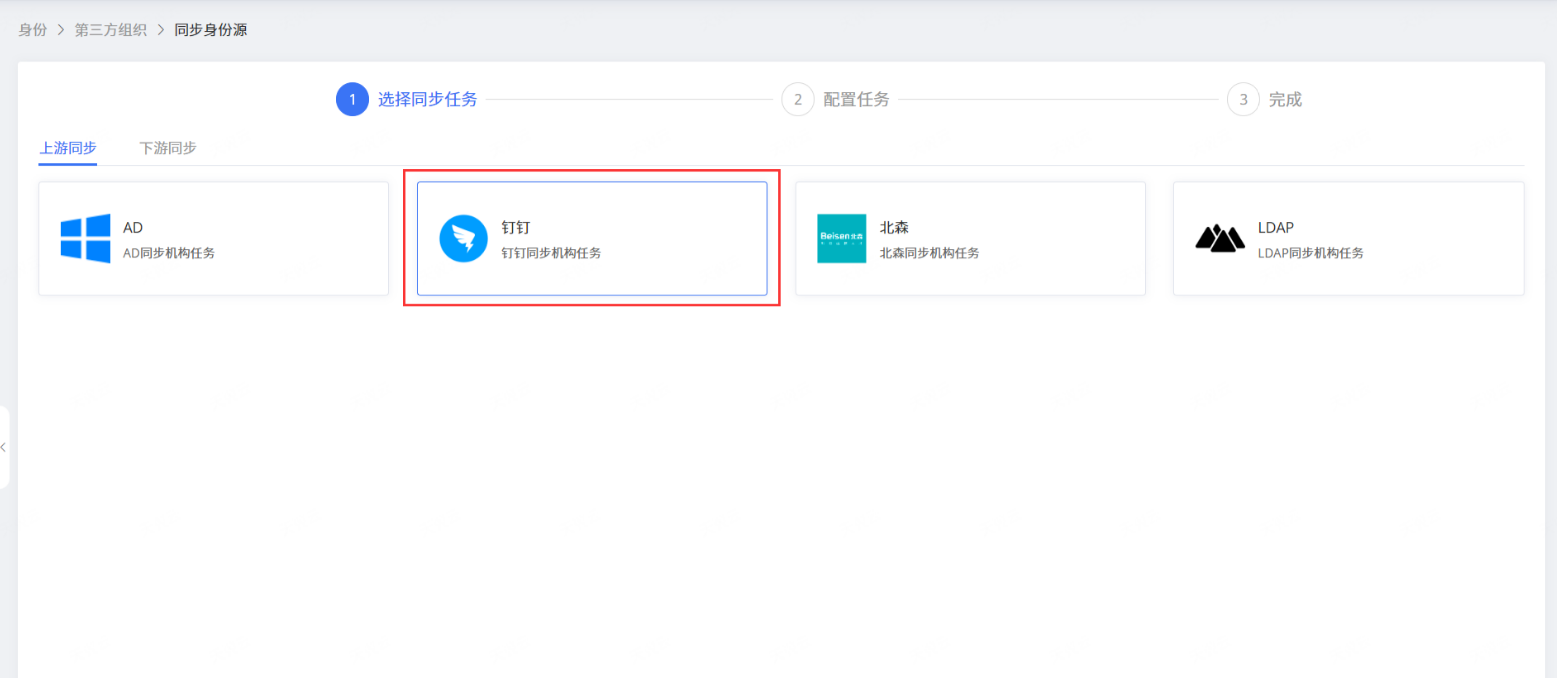1557x678 pixels.
Task: Switch to the 上游同步 tab
Action: coord(68,148)
